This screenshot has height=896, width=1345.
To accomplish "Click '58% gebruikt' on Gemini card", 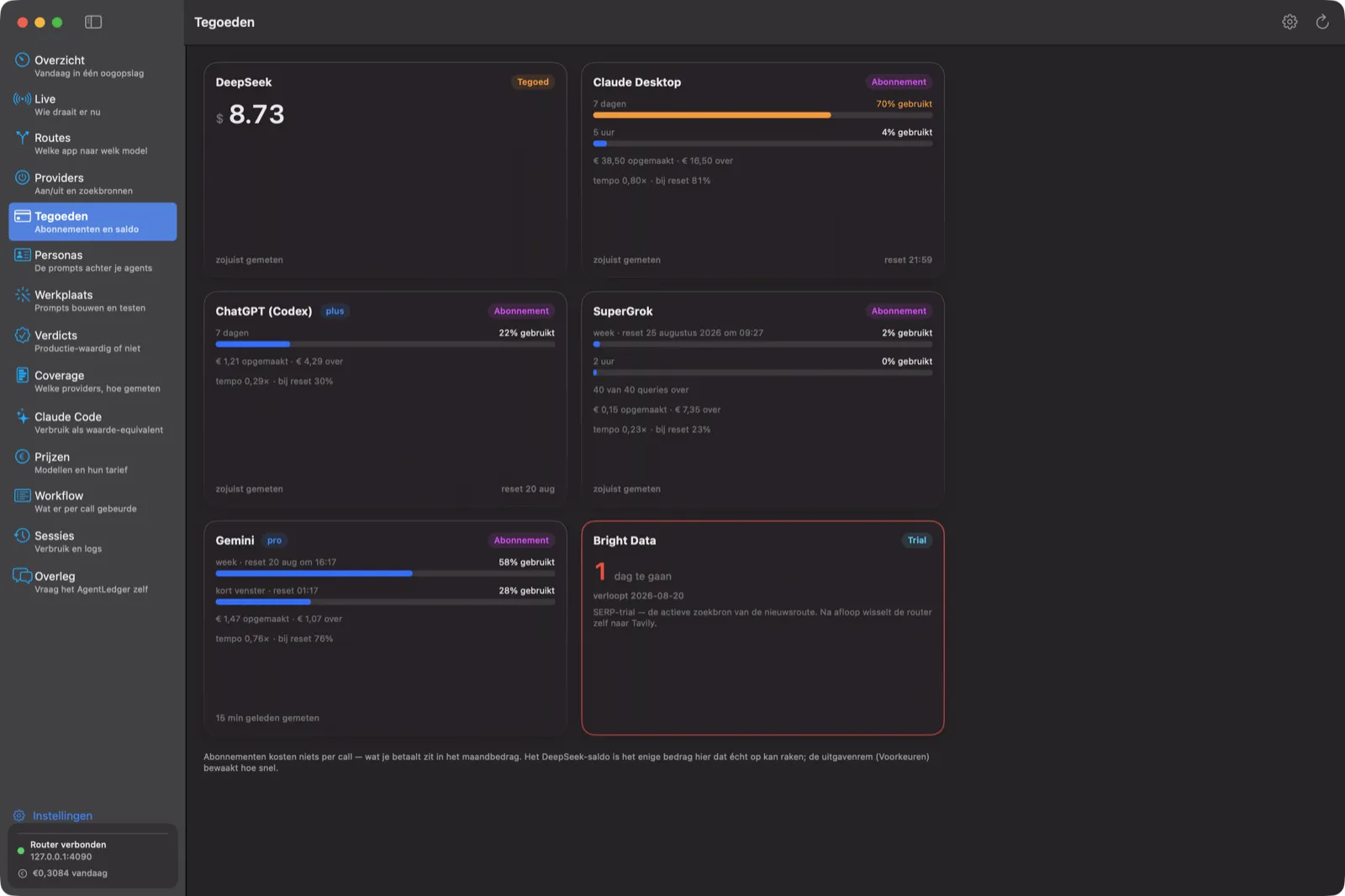I will click(526, 562).
